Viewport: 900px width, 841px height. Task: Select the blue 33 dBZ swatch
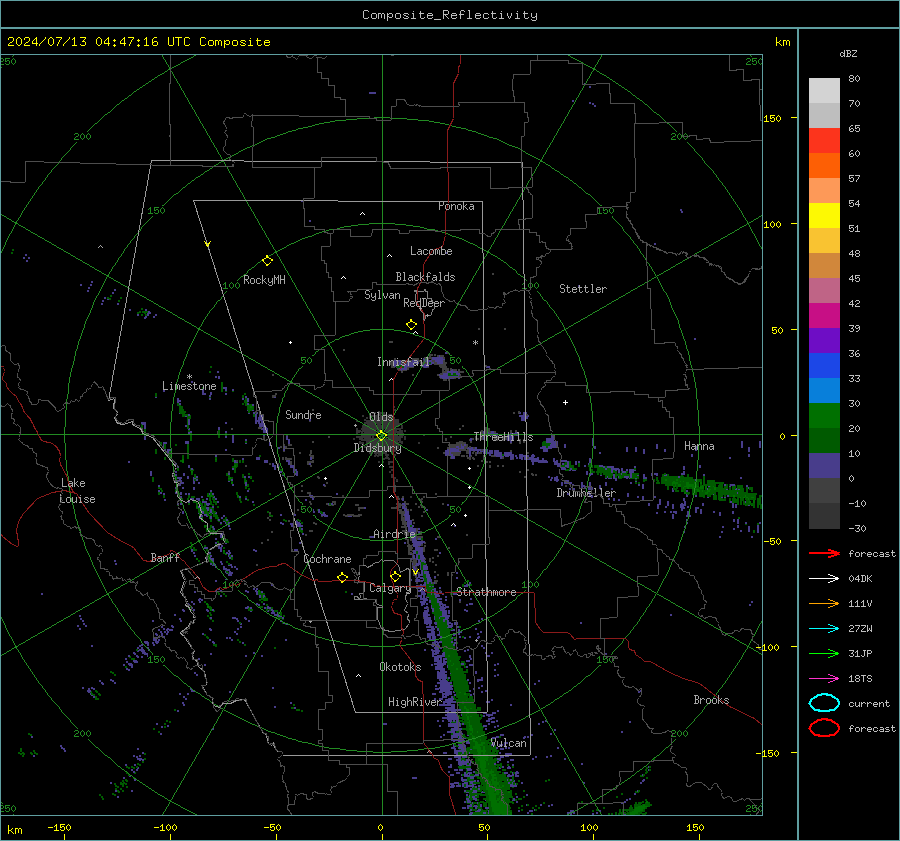824,365
